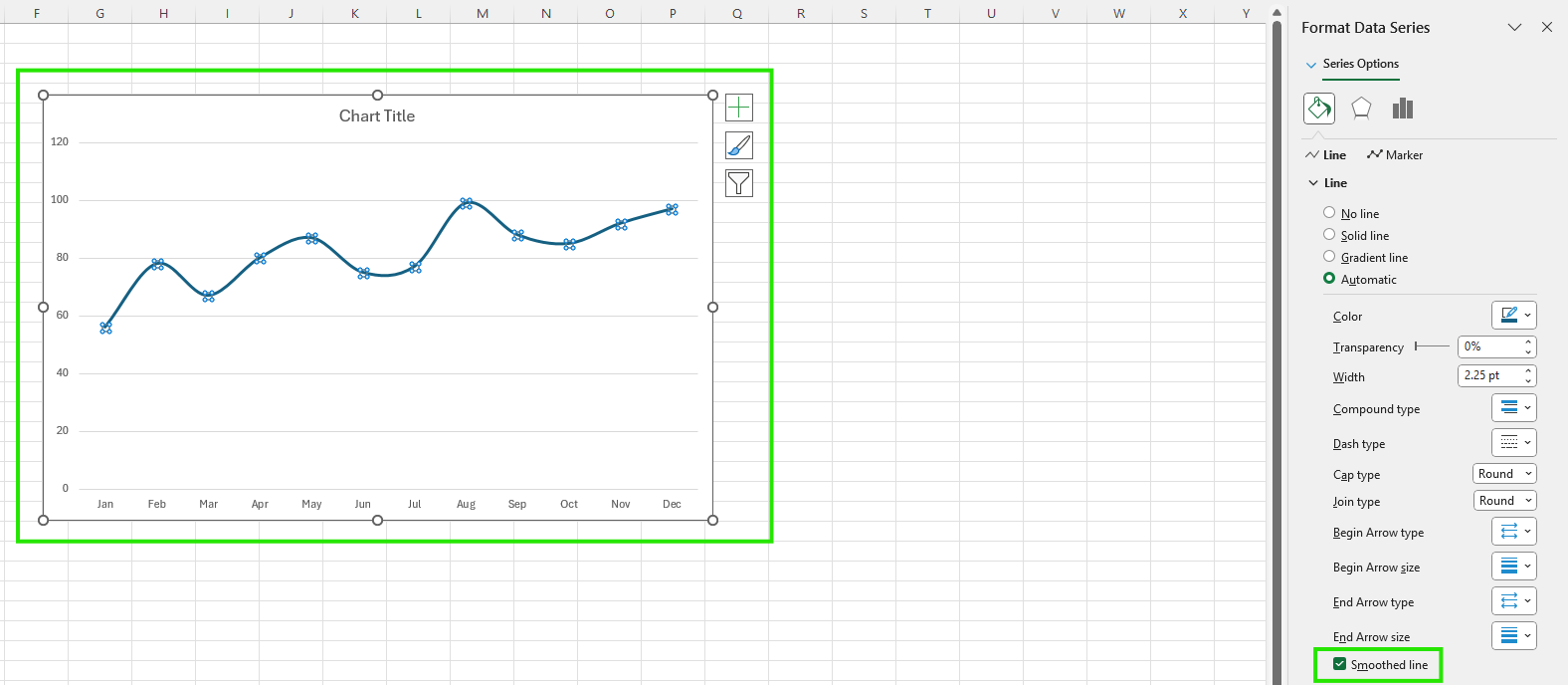Select the Gradient line radio button
Image resolution: width=1568 pixels, height=685 pixels.
click(1329, 257)
